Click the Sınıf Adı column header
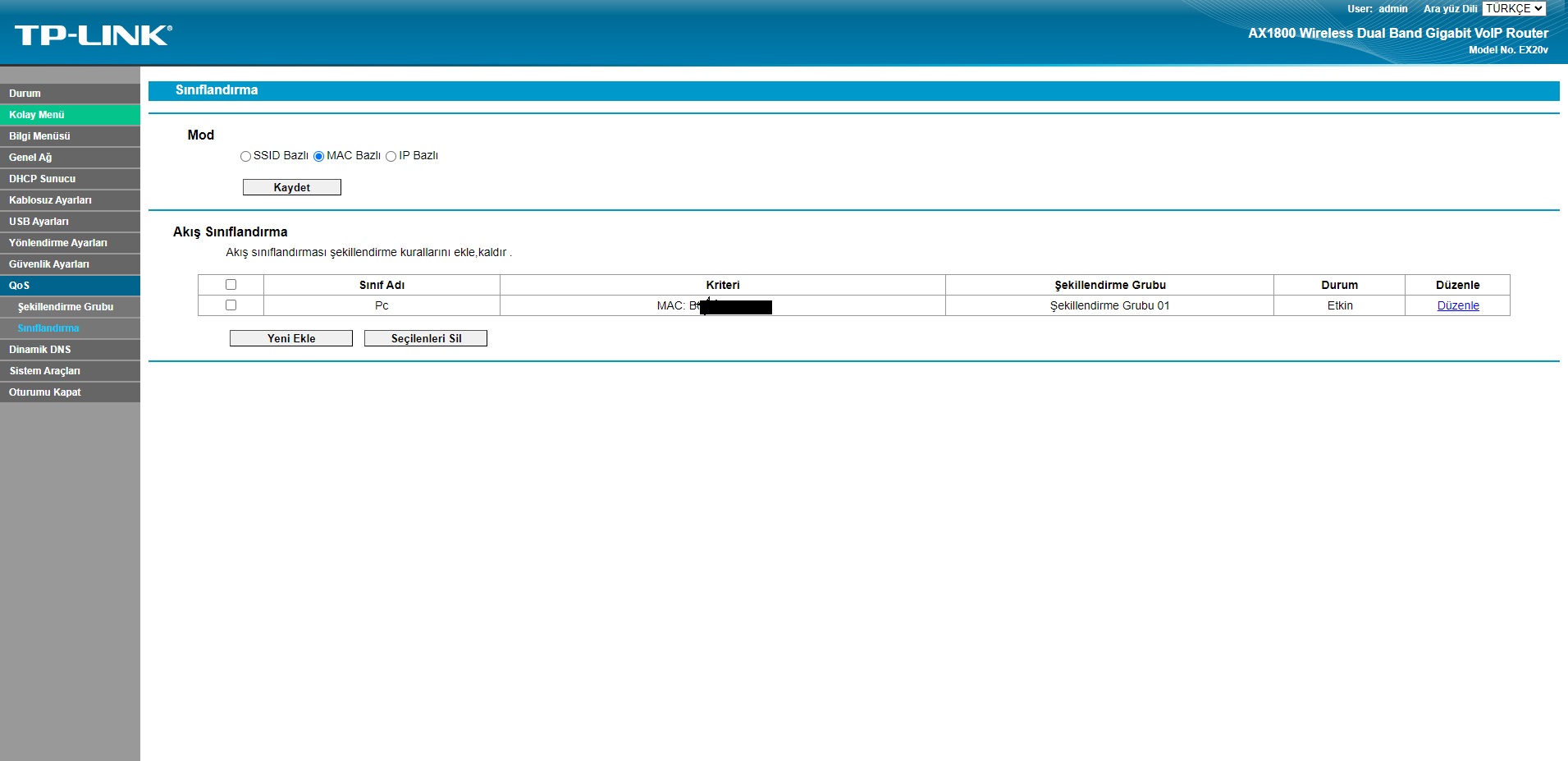 coord(382,285)
